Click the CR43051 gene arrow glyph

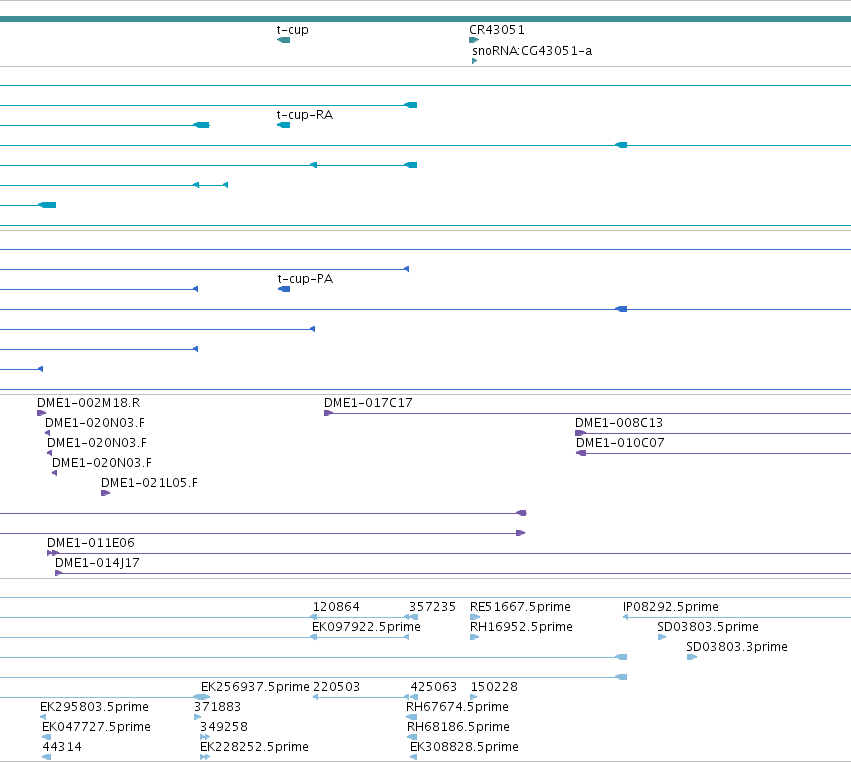pos(474,40)
